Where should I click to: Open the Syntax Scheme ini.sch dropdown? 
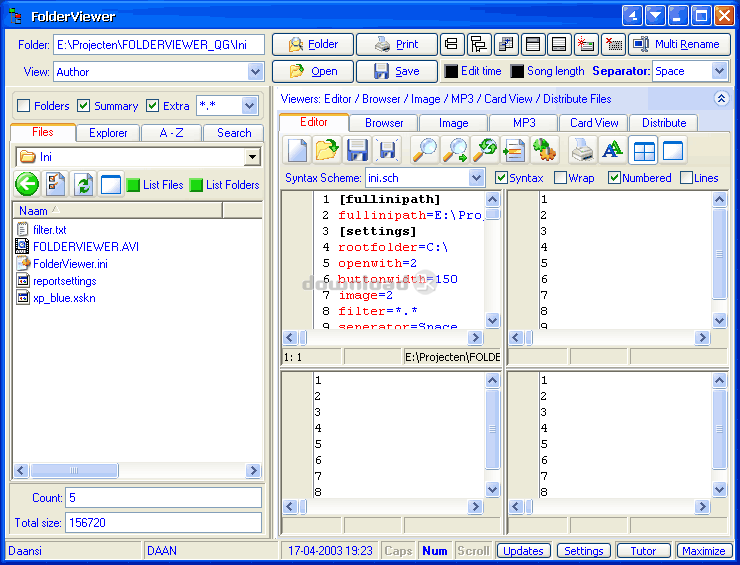476,178
